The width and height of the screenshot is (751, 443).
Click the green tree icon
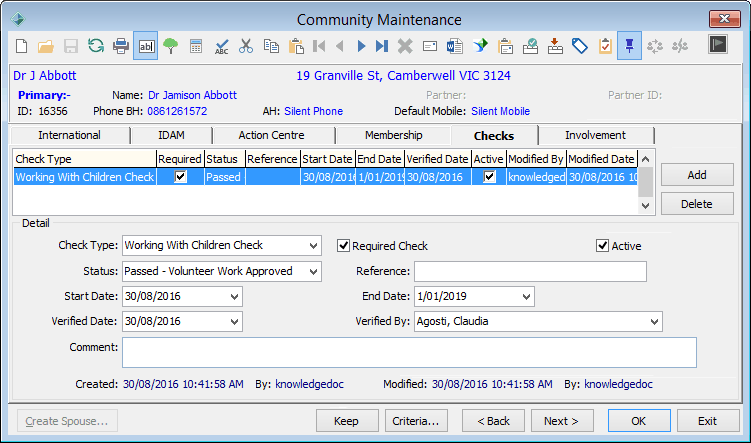coord(171,46)
